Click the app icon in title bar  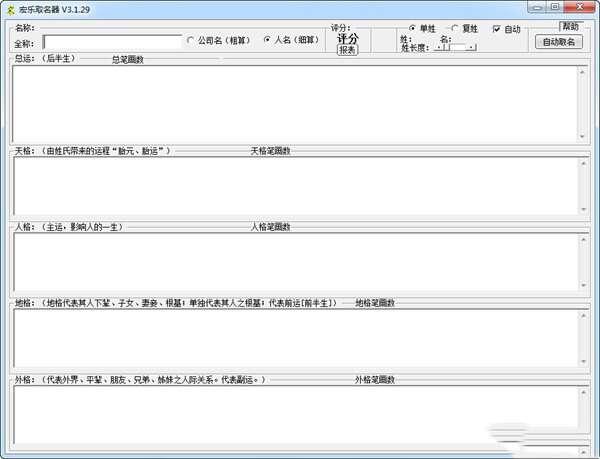click(10, 7)
